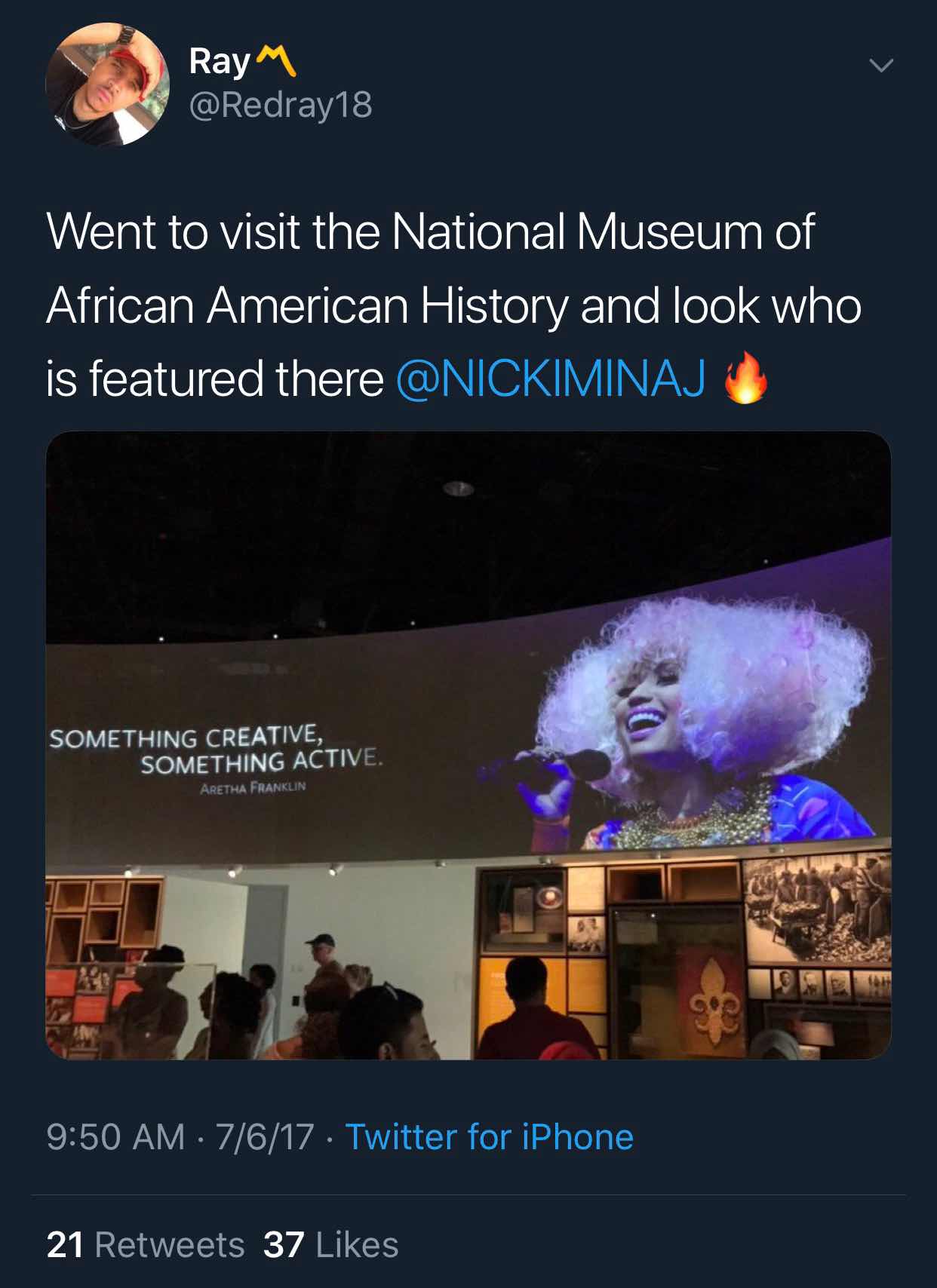View the 21 Retweets list
The width and height of the screenshot is (937, 1288).
click(146, 1244)
